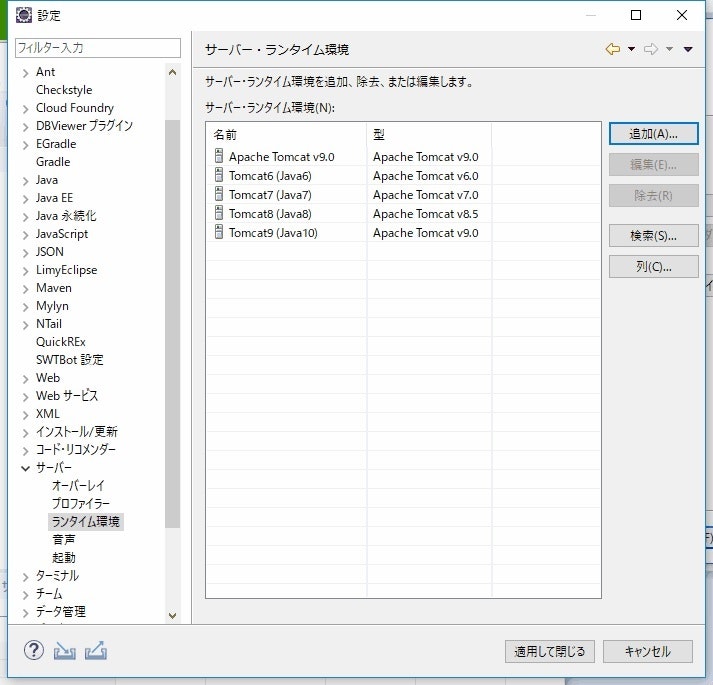Click the export preferences icon
The image size is (713, 685).
point(96,650)
